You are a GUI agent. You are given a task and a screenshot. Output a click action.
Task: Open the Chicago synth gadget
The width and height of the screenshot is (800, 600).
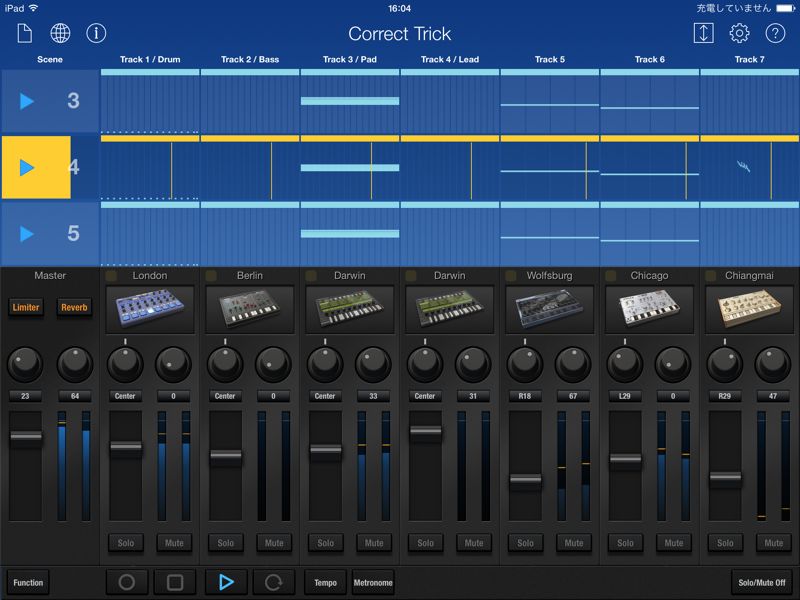pos(649,309)
